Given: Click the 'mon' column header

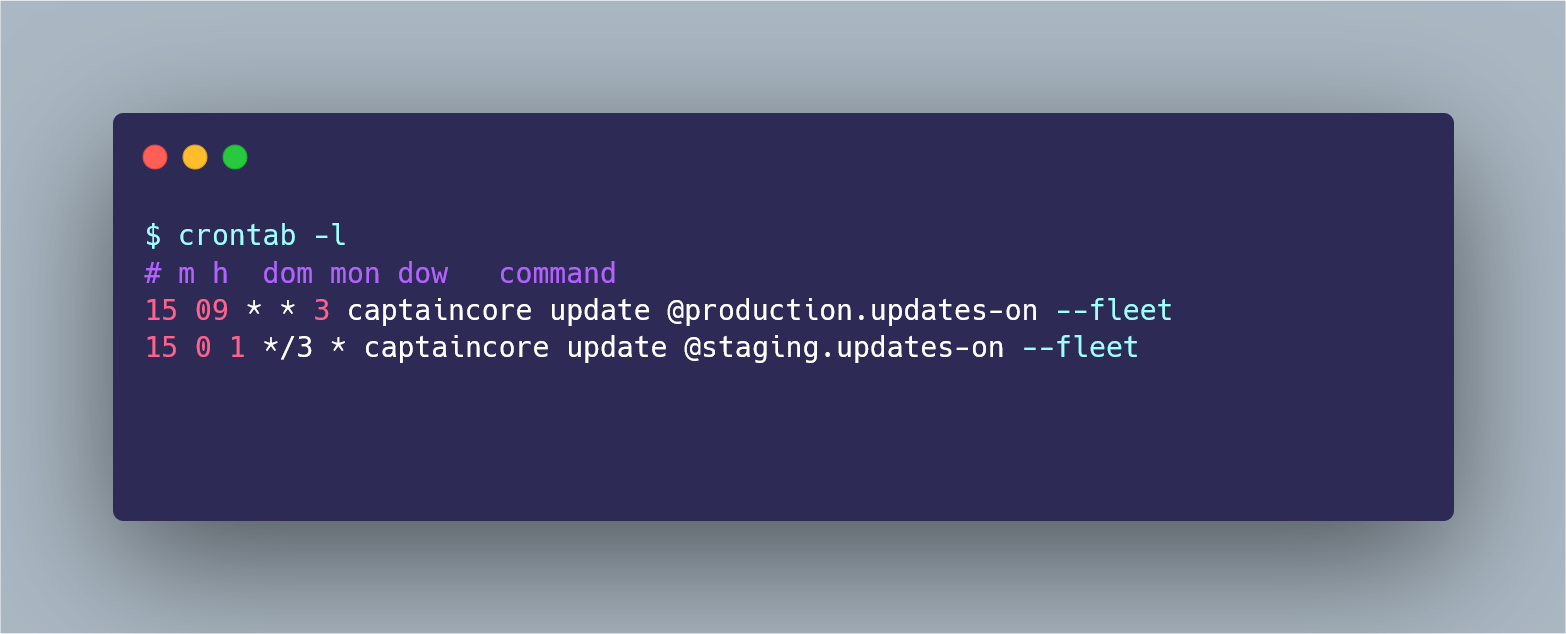Looking at the screenshot, I should (355, 274).
